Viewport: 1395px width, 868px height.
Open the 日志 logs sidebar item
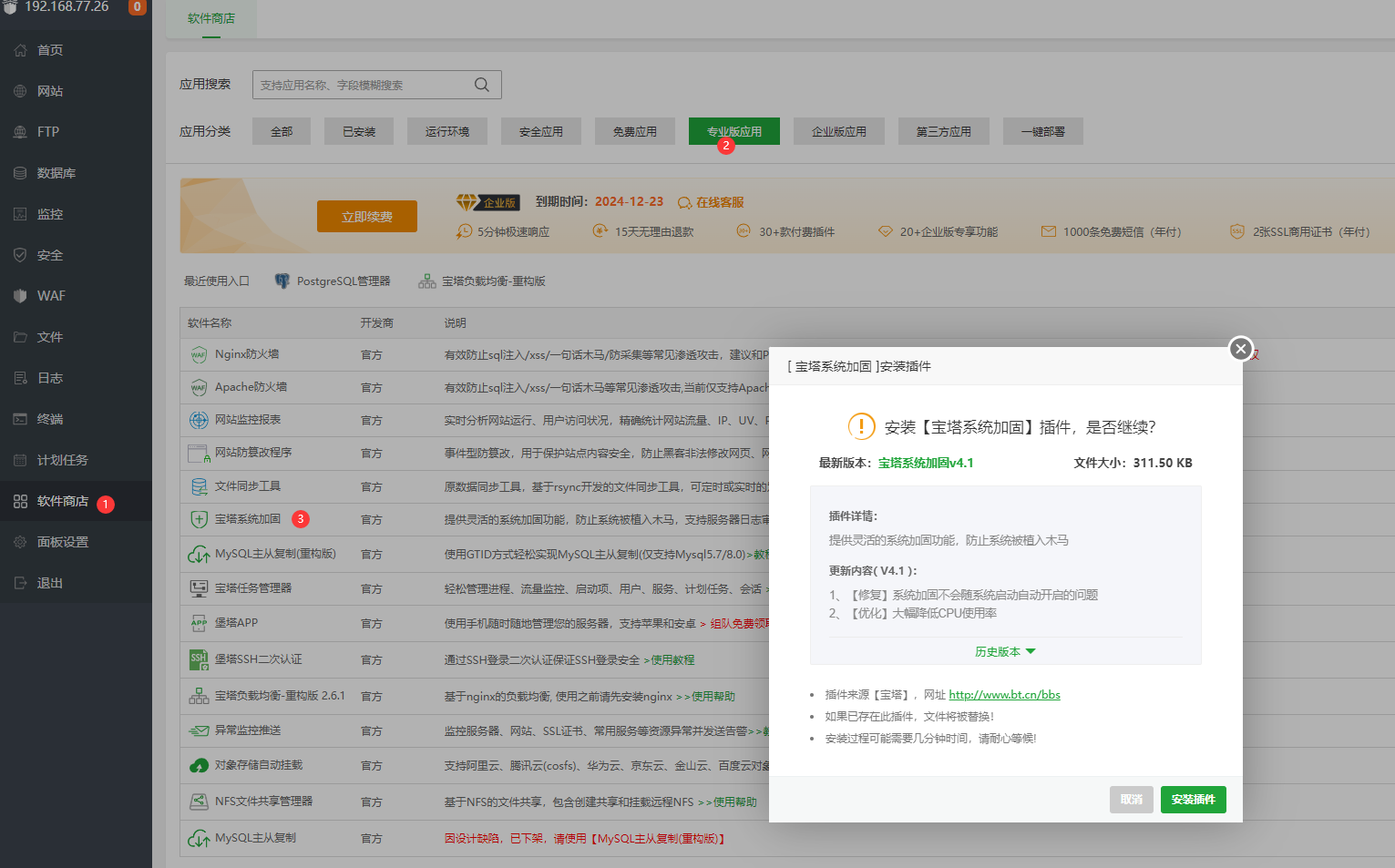[x=76, y=378]
